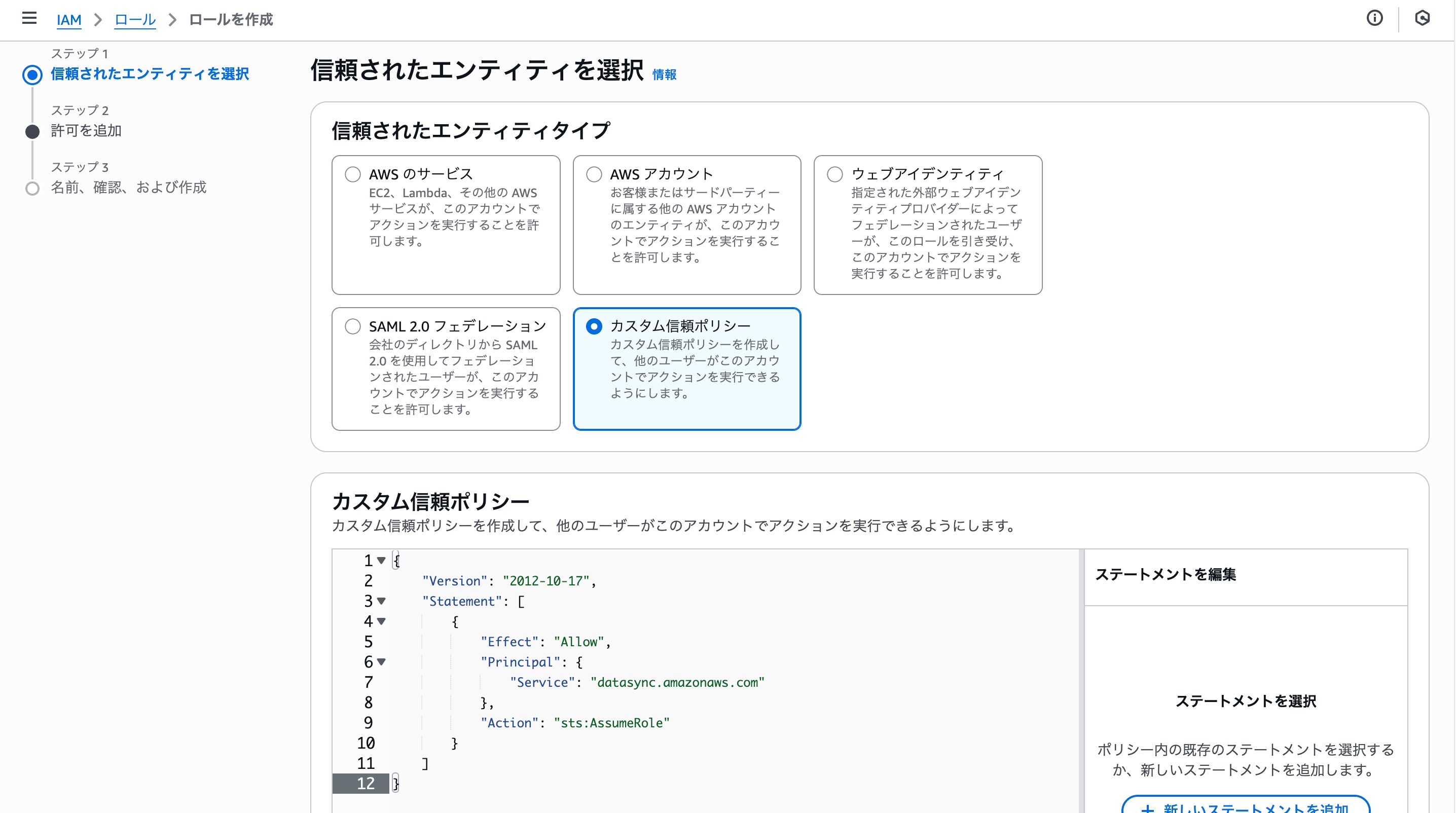
Task: Click the Service line in the policy editor
Action: tap(636, 683)
